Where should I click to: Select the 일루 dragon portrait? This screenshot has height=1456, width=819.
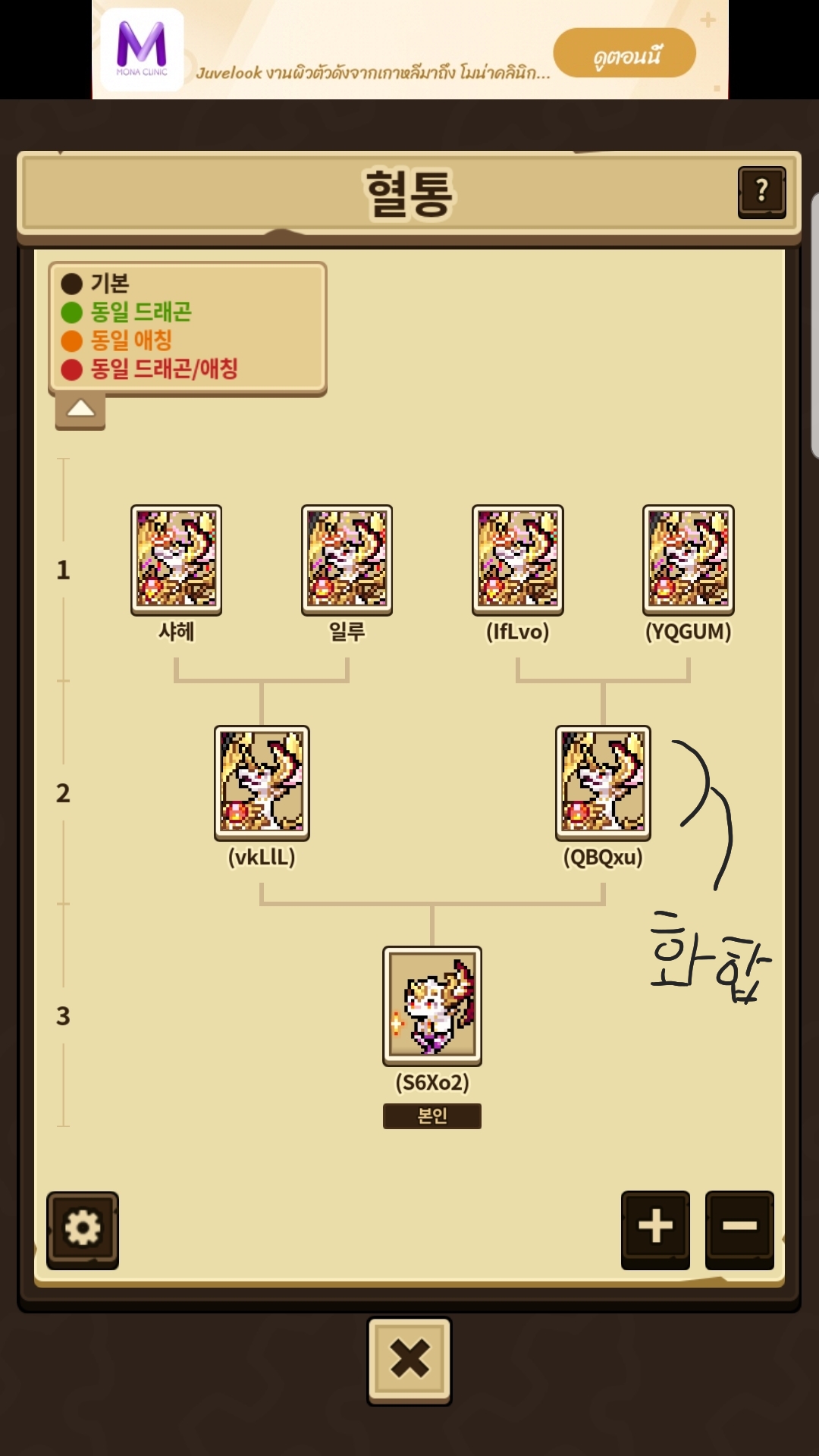pyautogui.click(x=347, y=560)
